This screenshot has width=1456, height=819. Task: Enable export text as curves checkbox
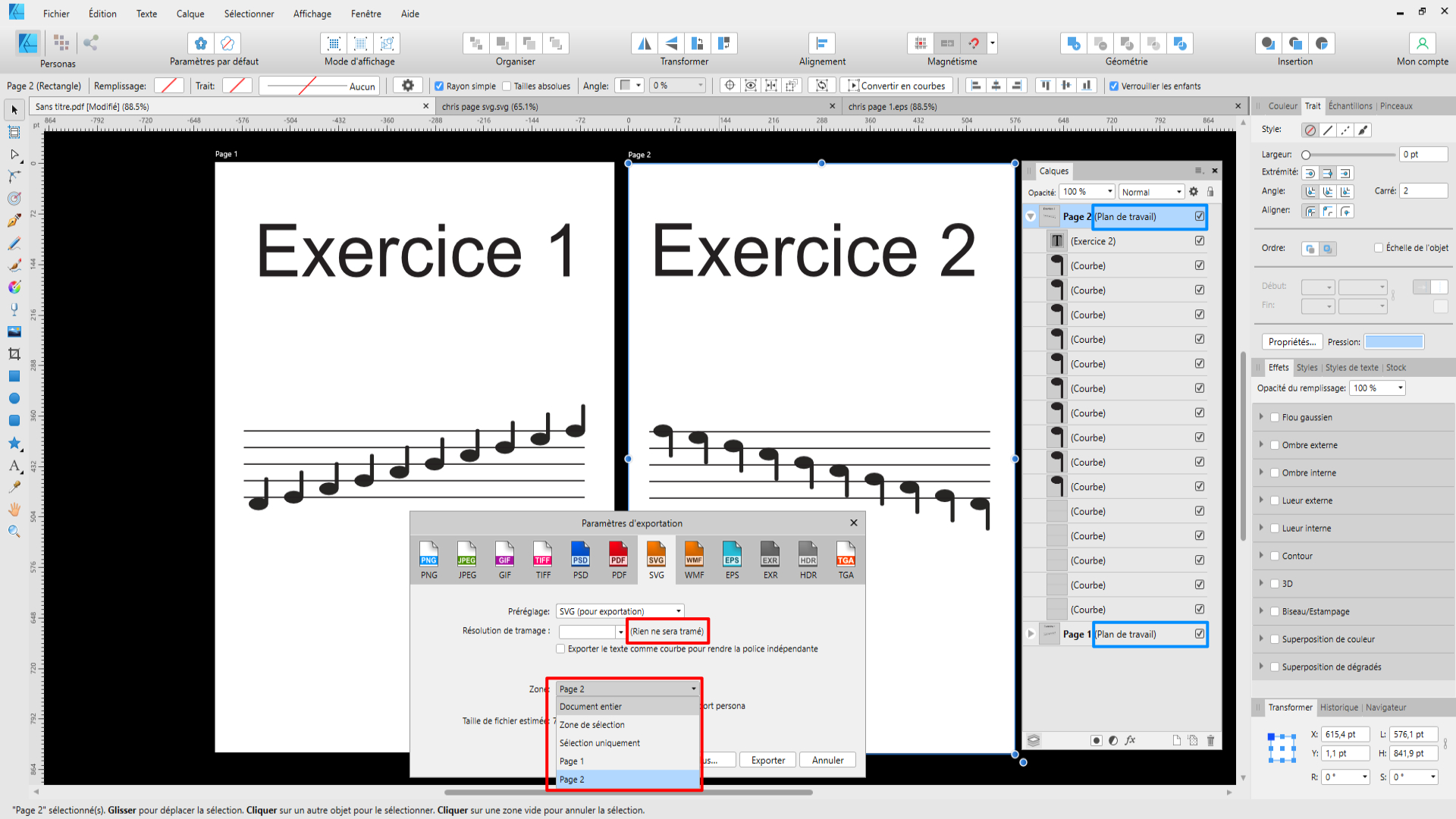560,649
